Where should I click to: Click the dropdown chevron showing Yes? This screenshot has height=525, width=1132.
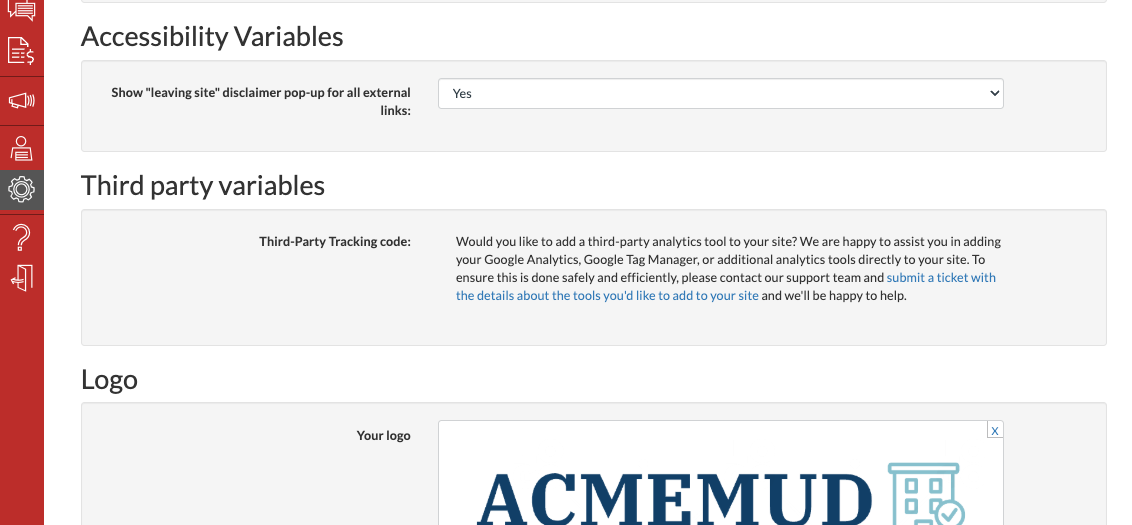[x=994, y=93]
